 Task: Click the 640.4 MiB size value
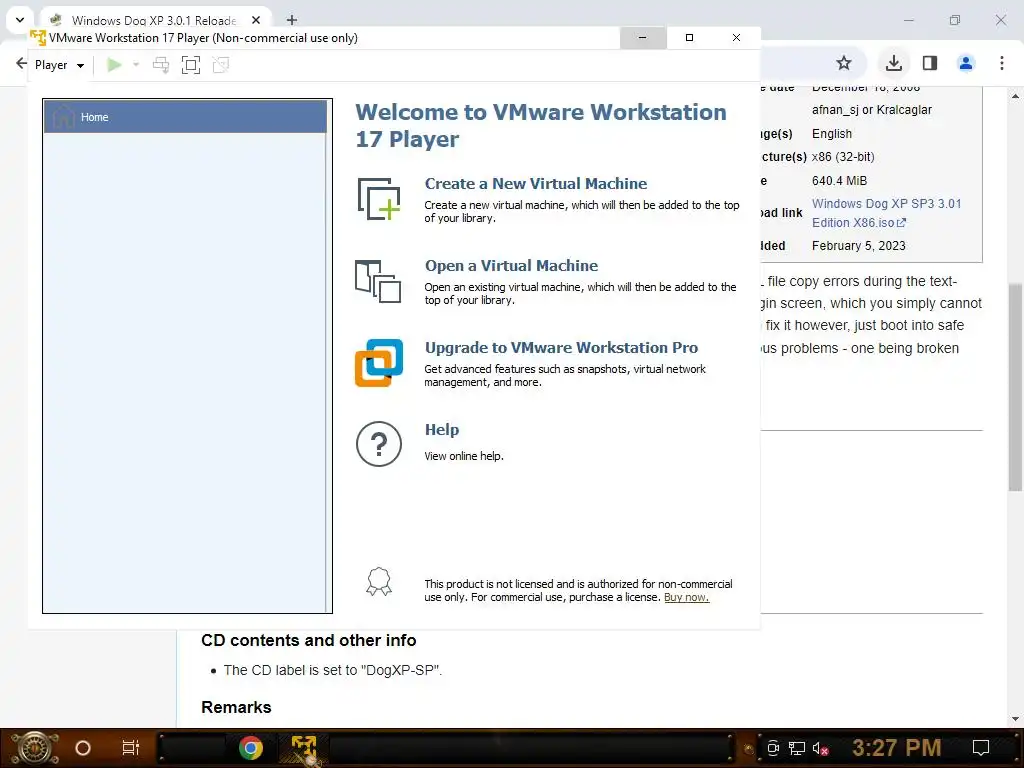(x=839, y=181)
